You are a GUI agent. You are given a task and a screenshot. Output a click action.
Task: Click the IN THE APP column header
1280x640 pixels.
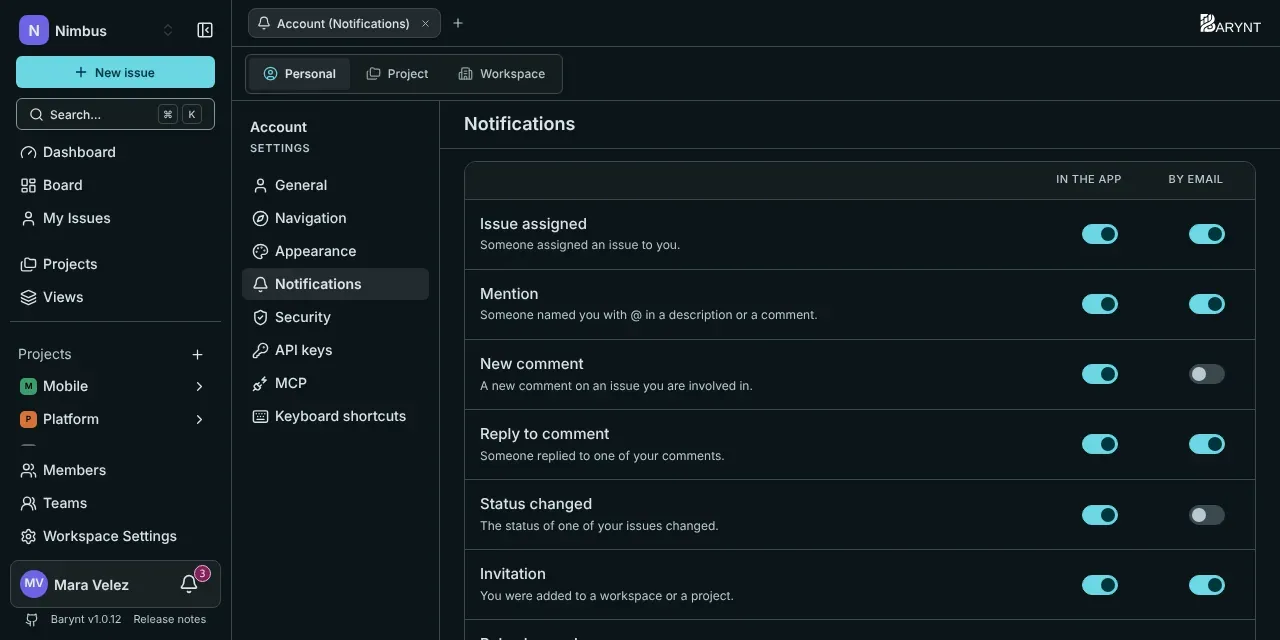(x=1089, y=179)
